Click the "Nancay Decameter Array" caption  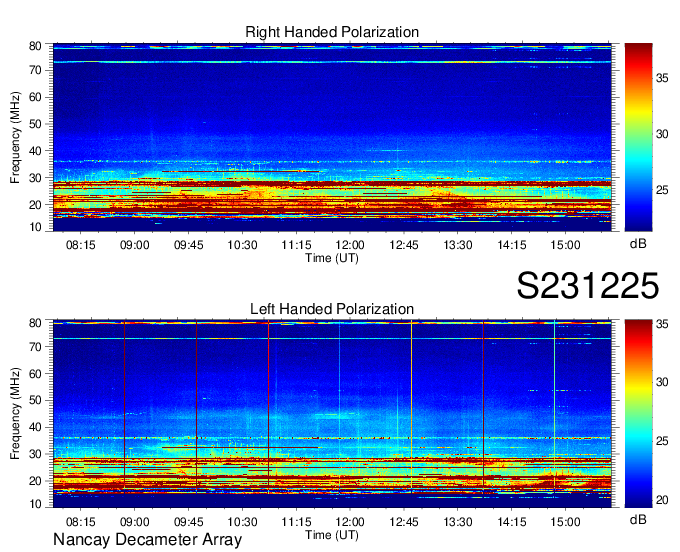147,540
